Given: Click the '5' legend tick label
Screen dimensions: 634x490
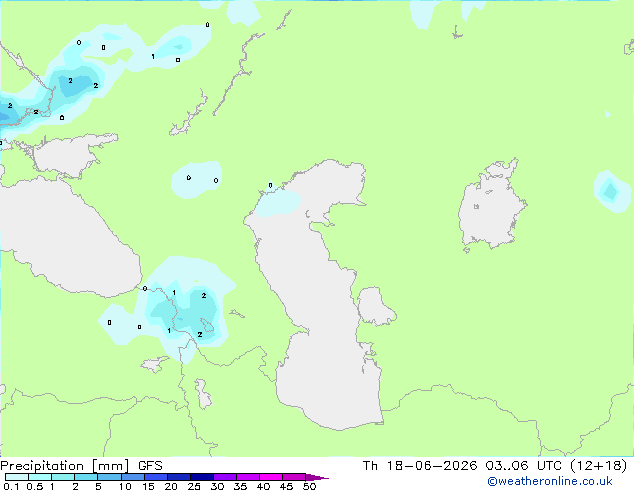Looking at the screenshot, I should click(x=98, y=486).
